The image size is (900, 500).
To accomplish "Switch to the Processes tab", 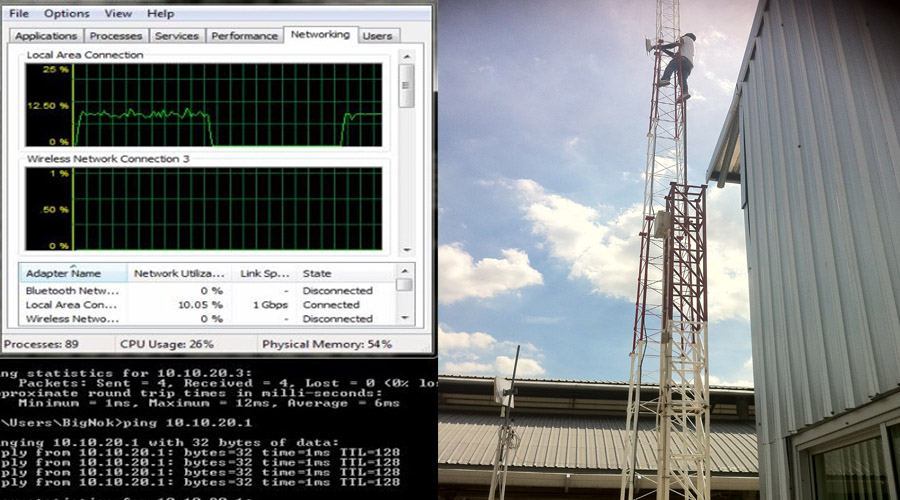I will tap(116, 36).
